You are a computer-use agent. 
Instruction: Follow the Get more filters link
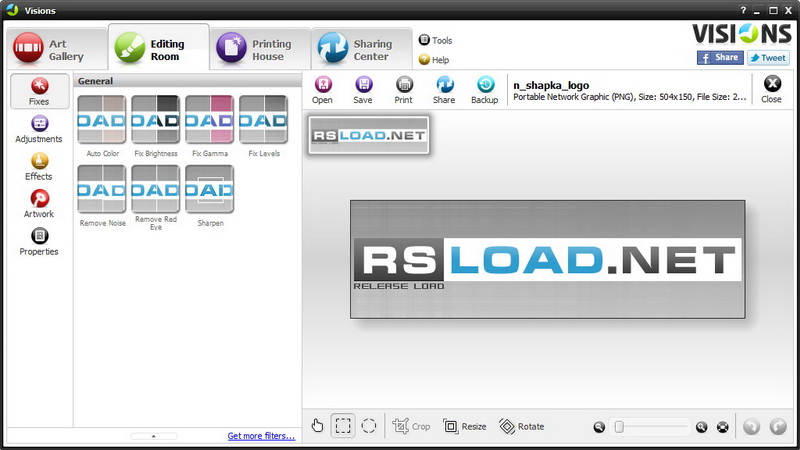[x=261, y=436]
